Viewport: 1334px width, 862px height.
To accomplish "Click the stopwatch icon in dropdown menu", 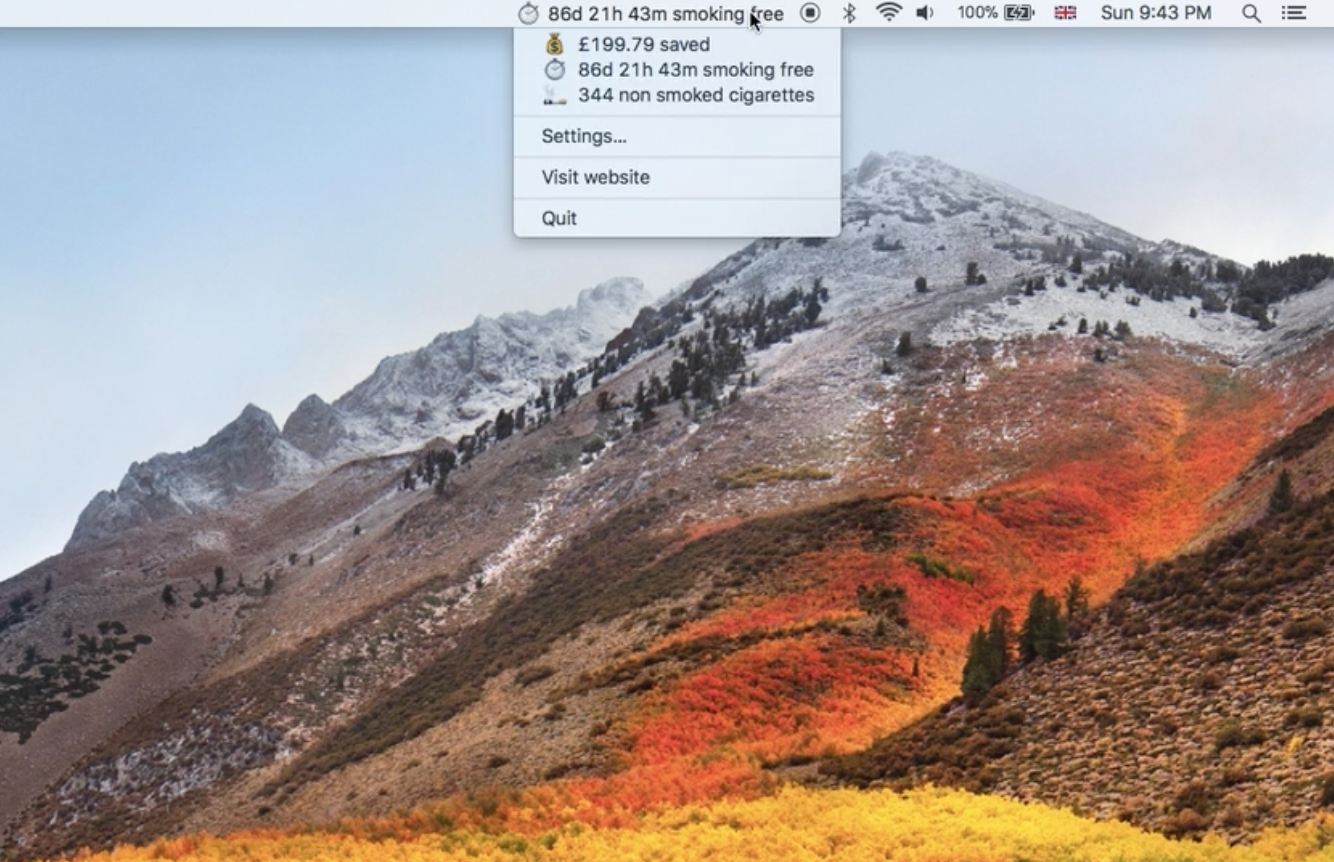I will (x=554, y=70).
